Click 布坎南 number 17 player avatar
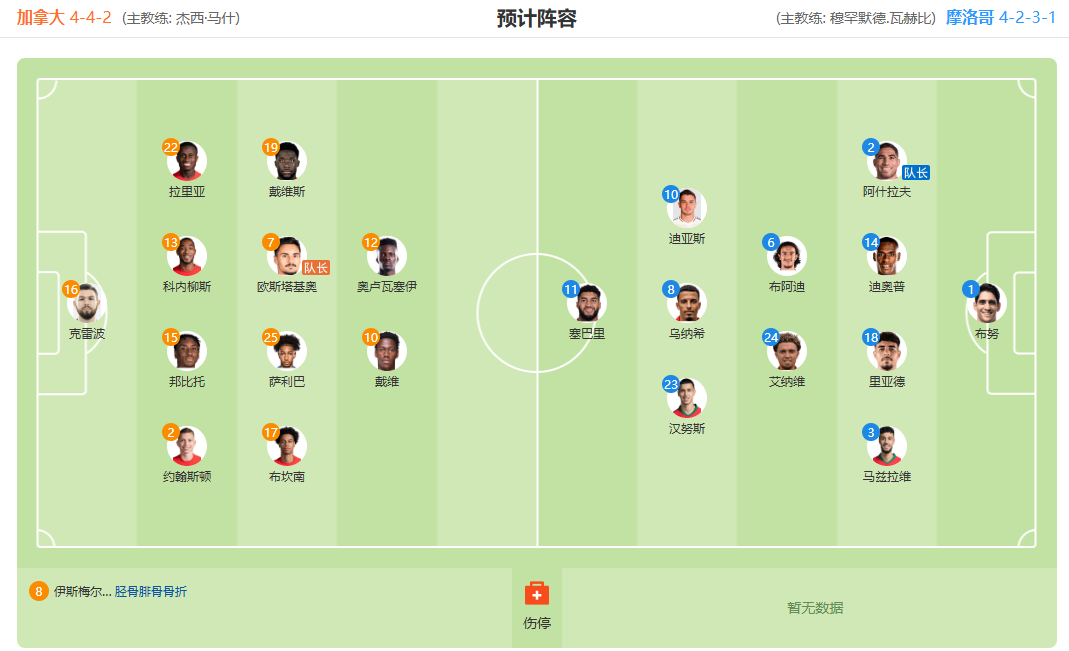Viewport: 1069px width, 651px height. coord(286,446)
